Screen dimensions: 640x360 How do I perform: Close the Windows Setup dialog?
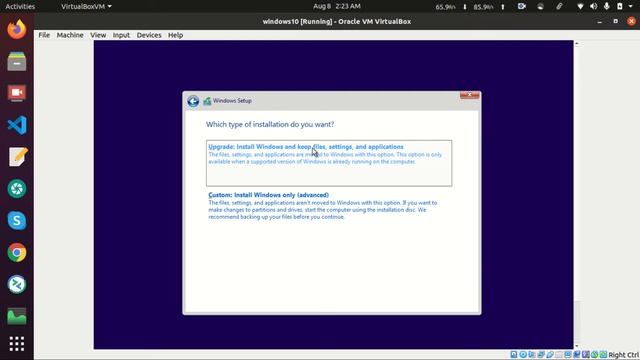[x=469, y=95]
